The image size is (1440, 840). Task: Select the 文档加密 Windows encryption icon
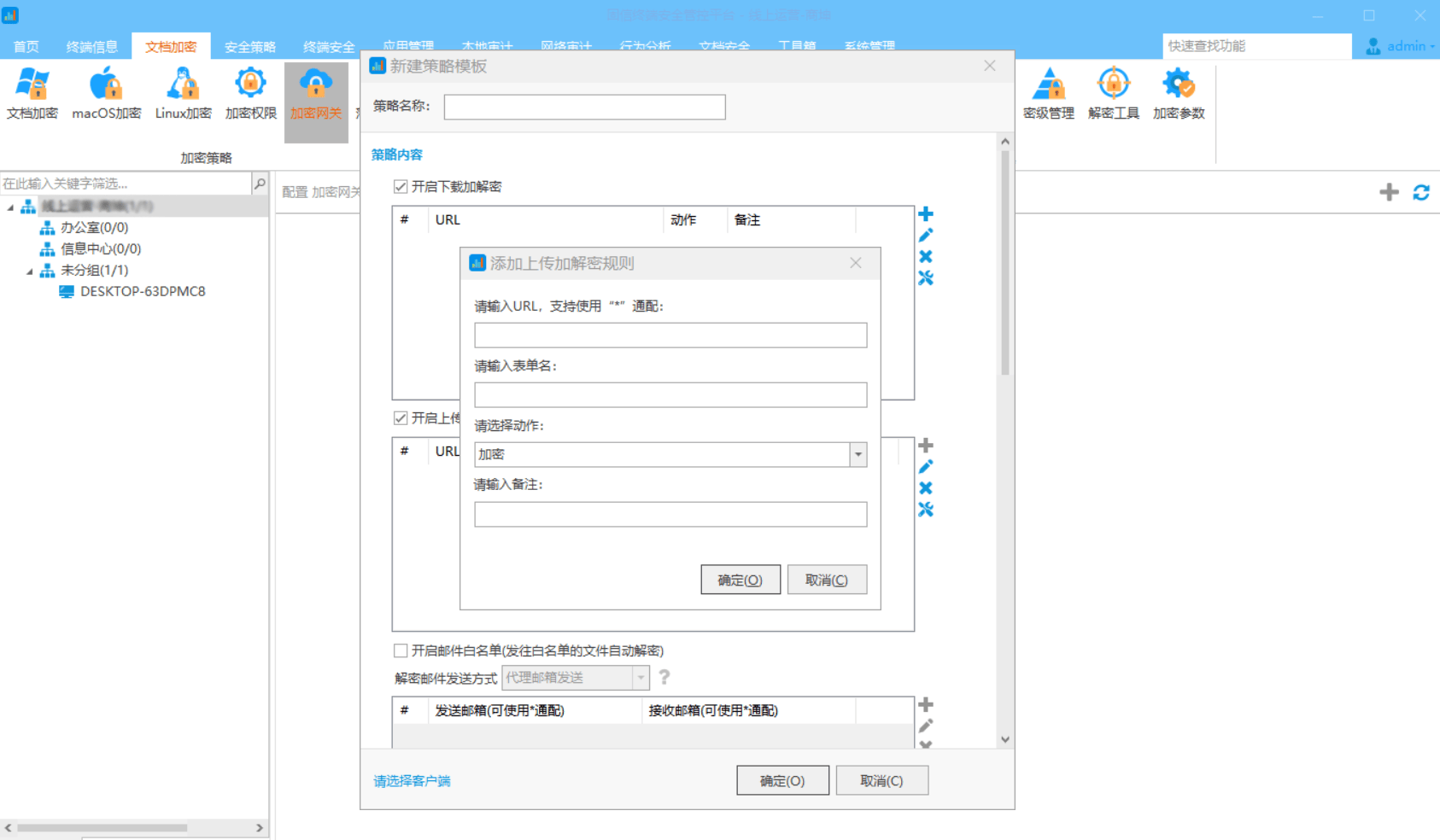(x=32, y=94)
